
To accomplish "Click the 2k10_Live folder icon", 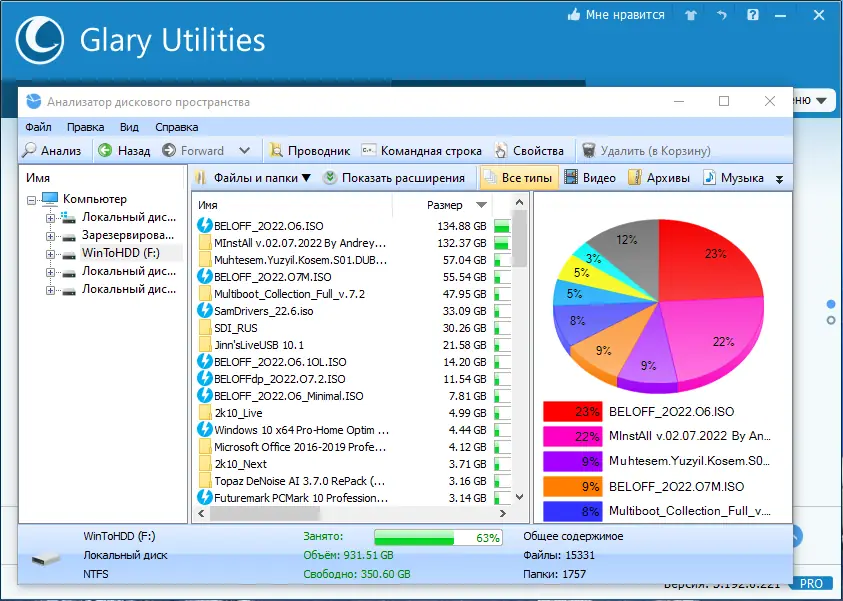I will tap(205, 412).
